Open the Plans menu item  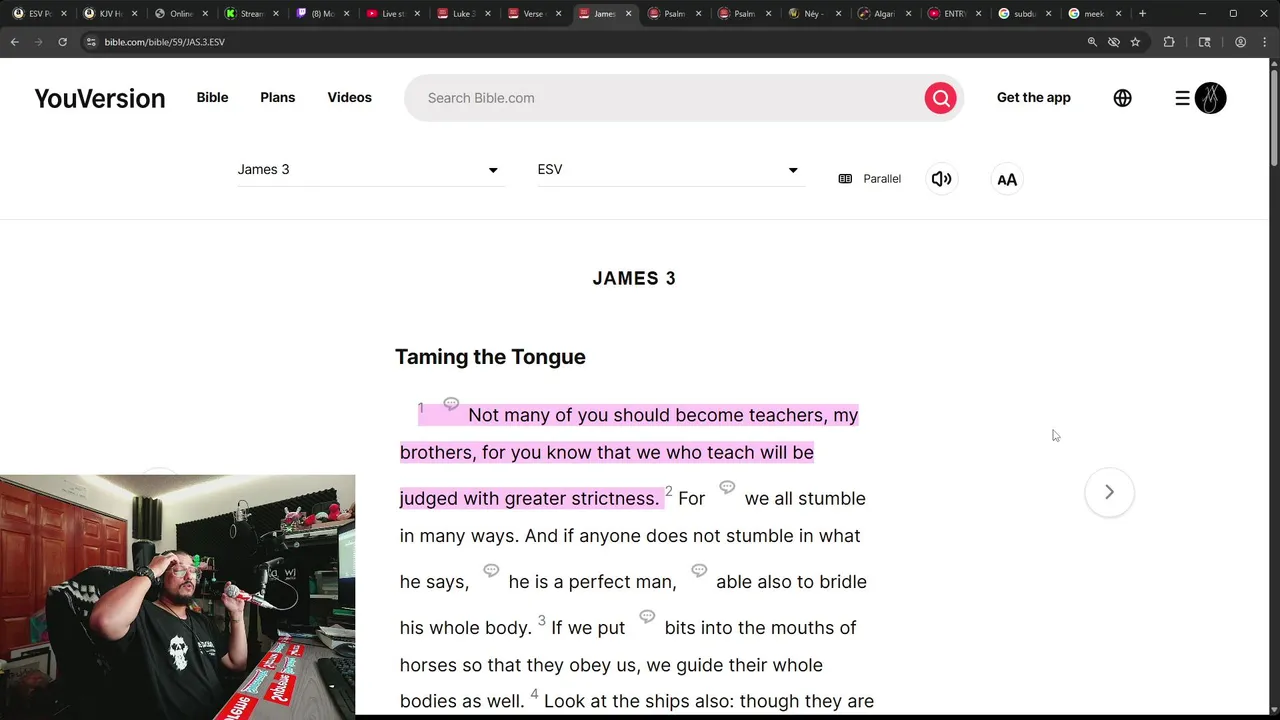pos(277,97)
